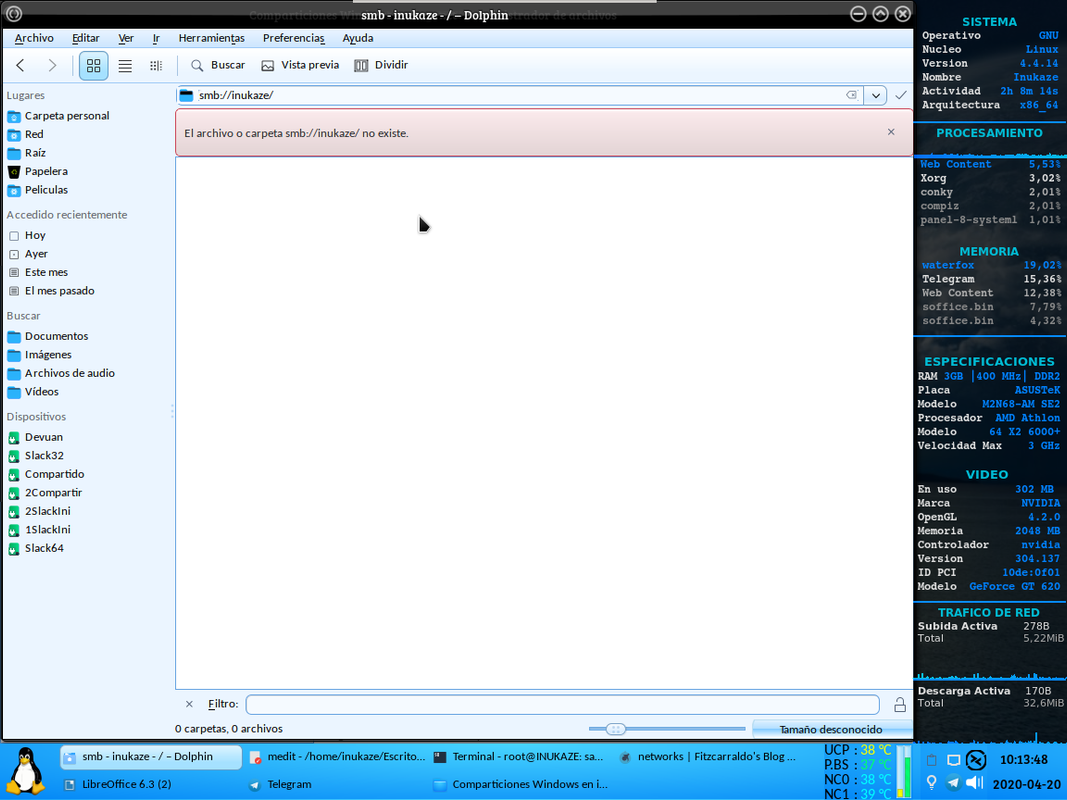Switch to Fitzcarraldo's Blog taskbar window

[707, 756]
